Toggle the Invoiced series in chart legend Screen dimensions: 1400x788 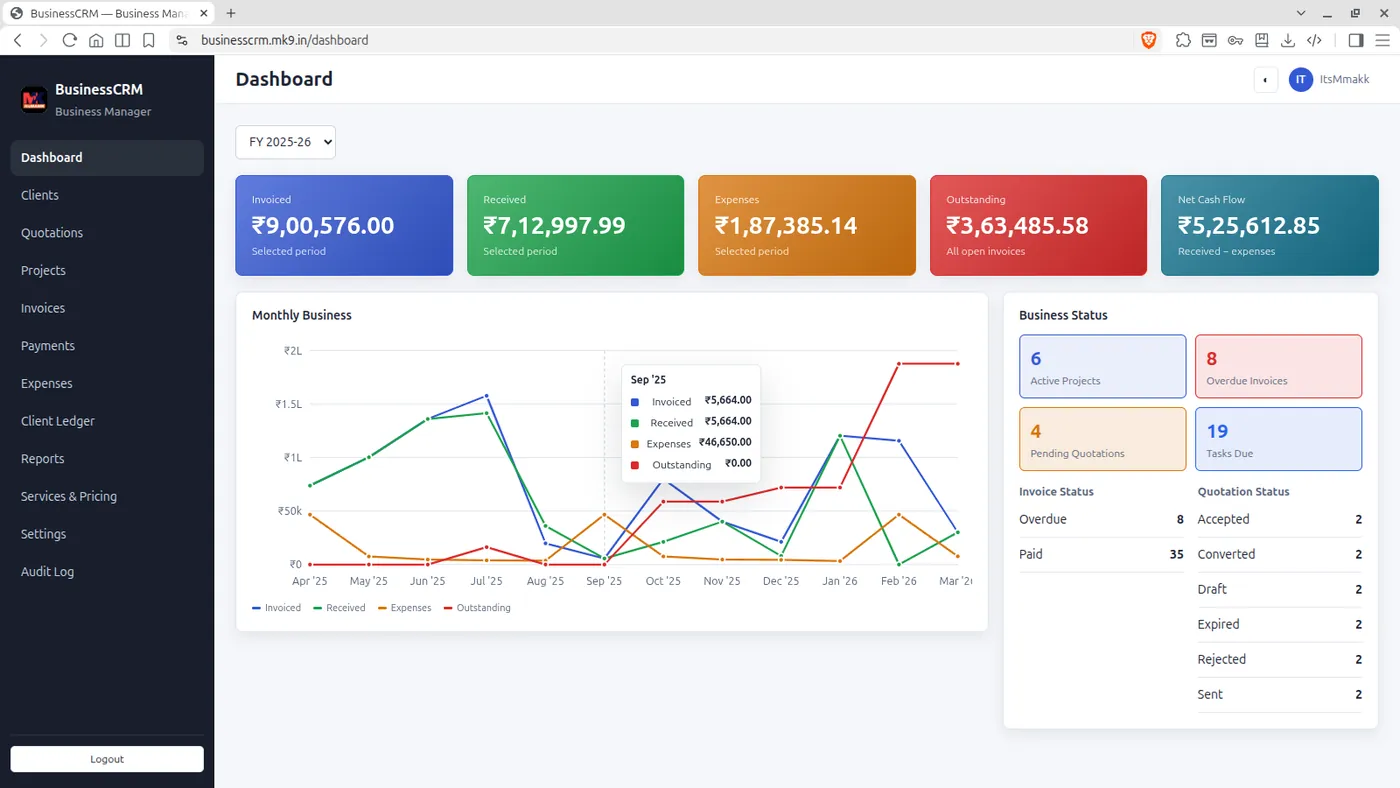pyautogui.click(x=276, y=608)
